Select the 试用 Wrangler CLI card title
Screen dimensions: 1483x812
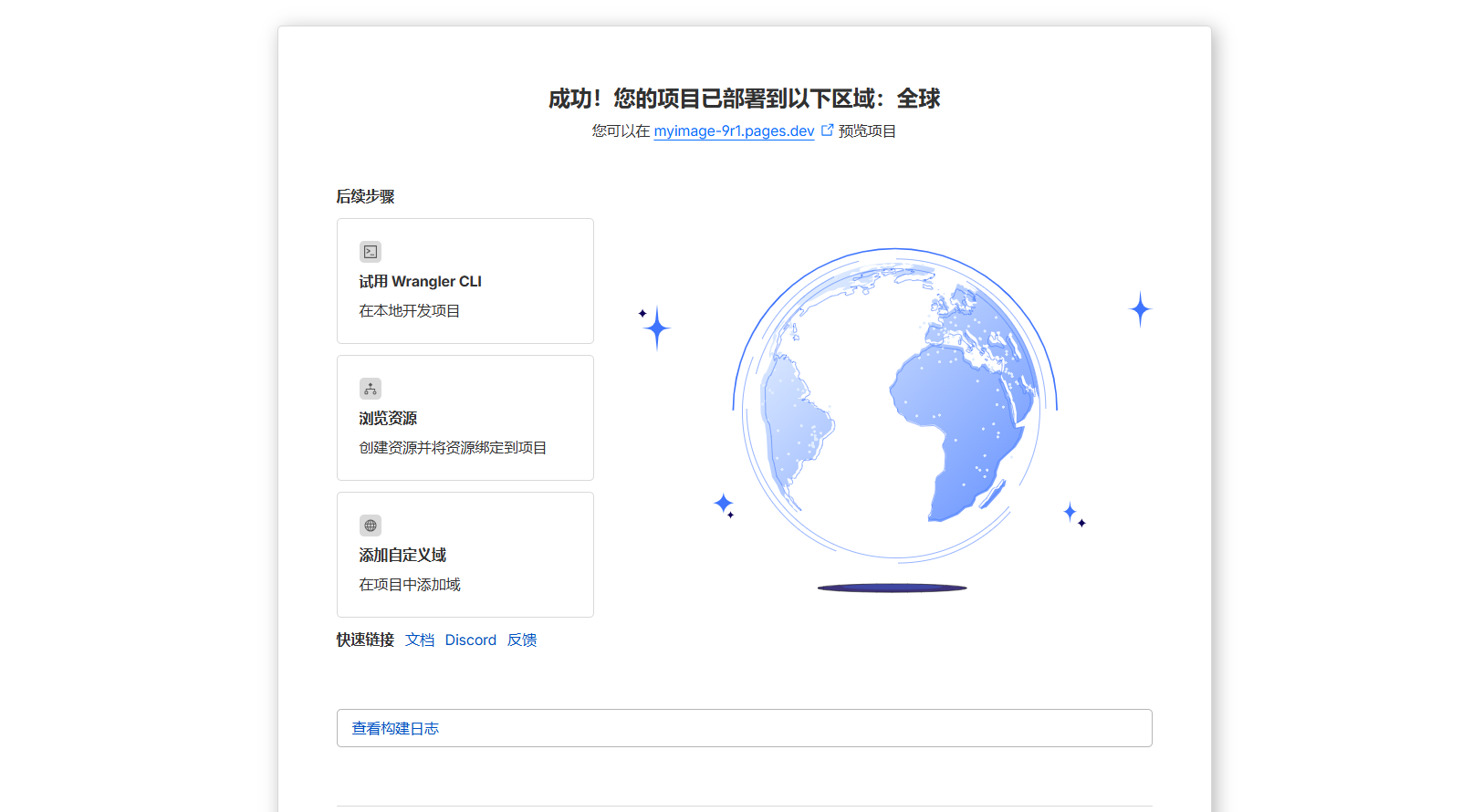pos(420,282)
